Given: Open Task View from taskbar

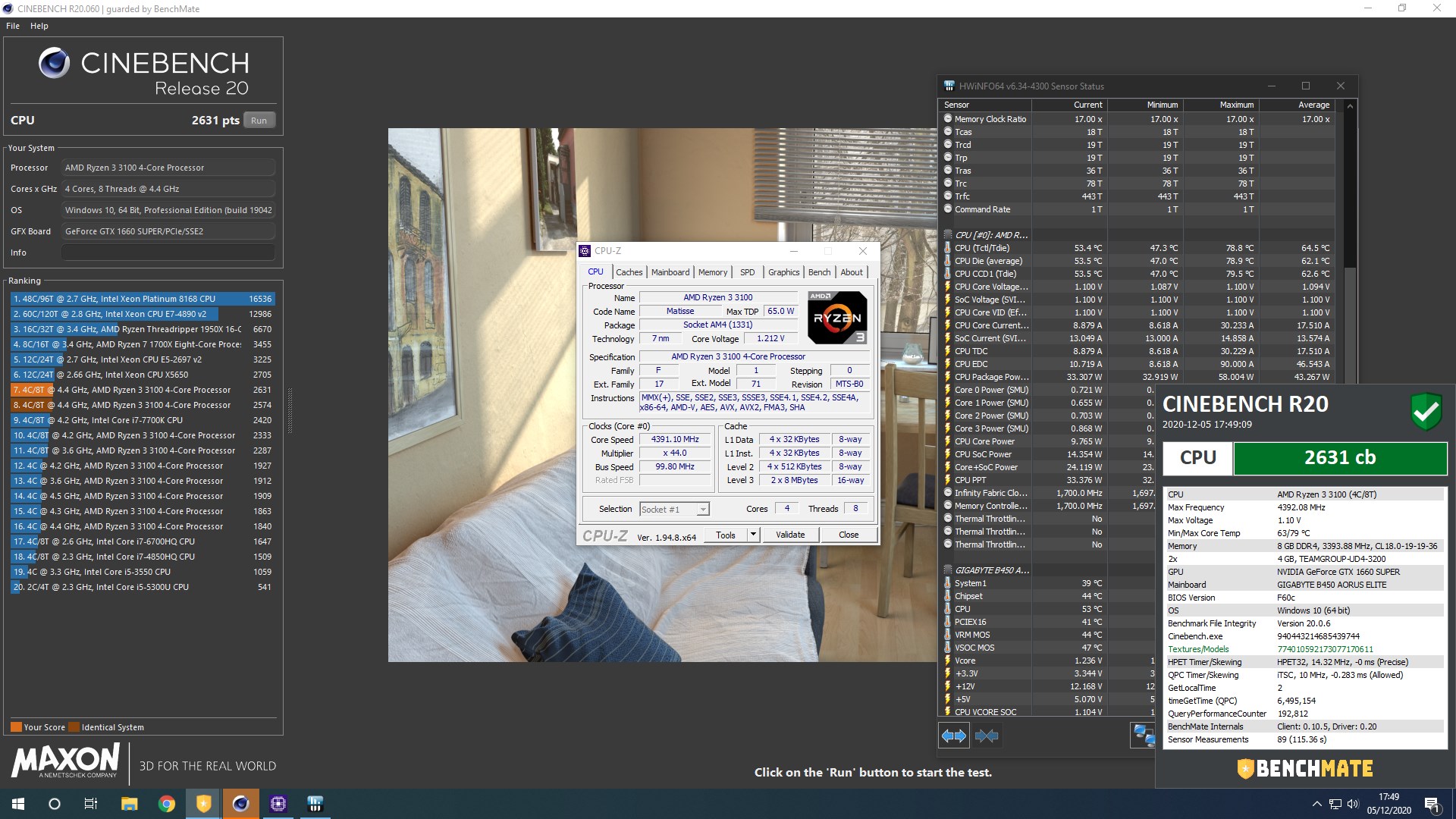Looking at the screenshot, I should [x=91, y=804].
